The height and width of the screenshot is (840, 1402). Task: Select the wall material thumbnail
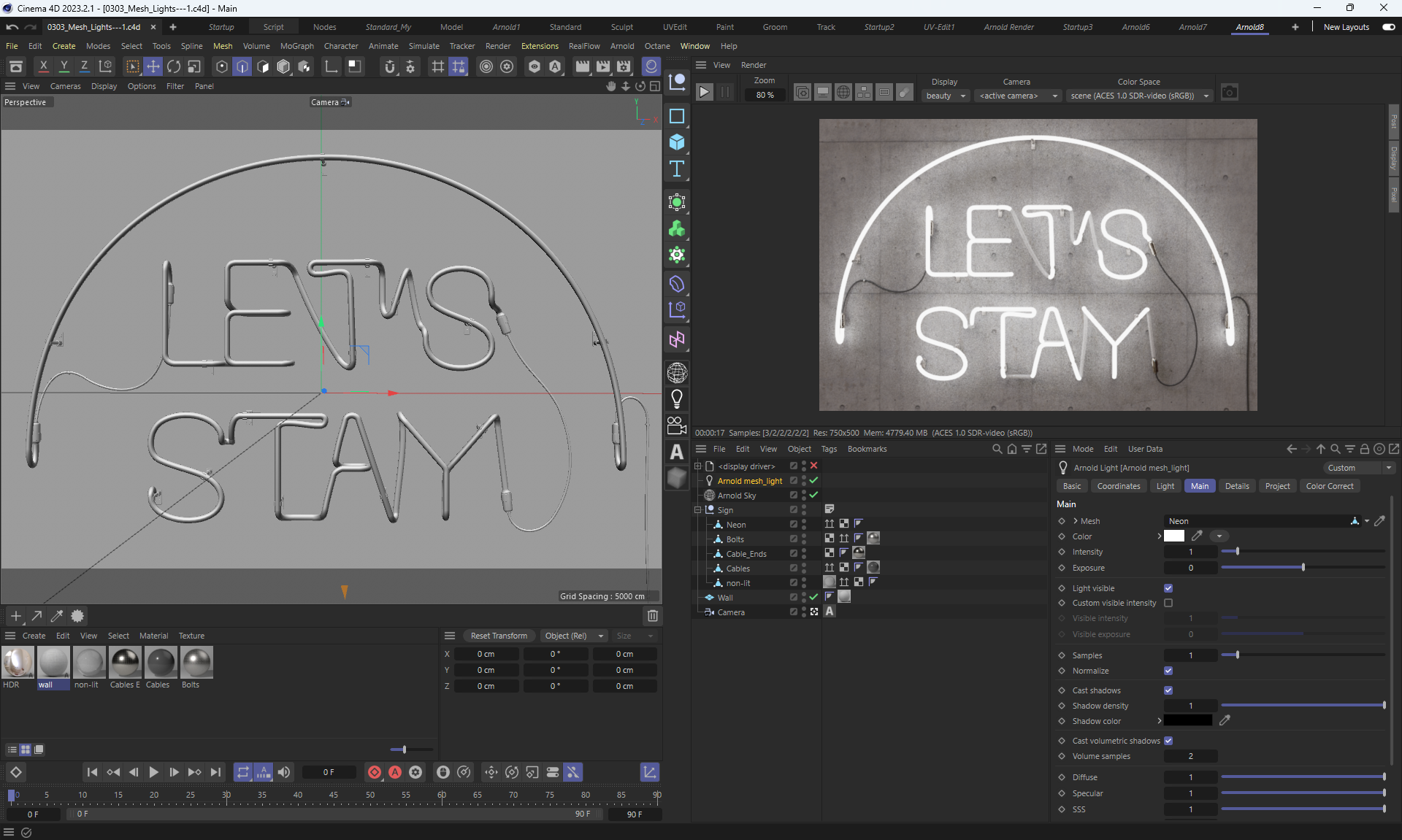53,663
